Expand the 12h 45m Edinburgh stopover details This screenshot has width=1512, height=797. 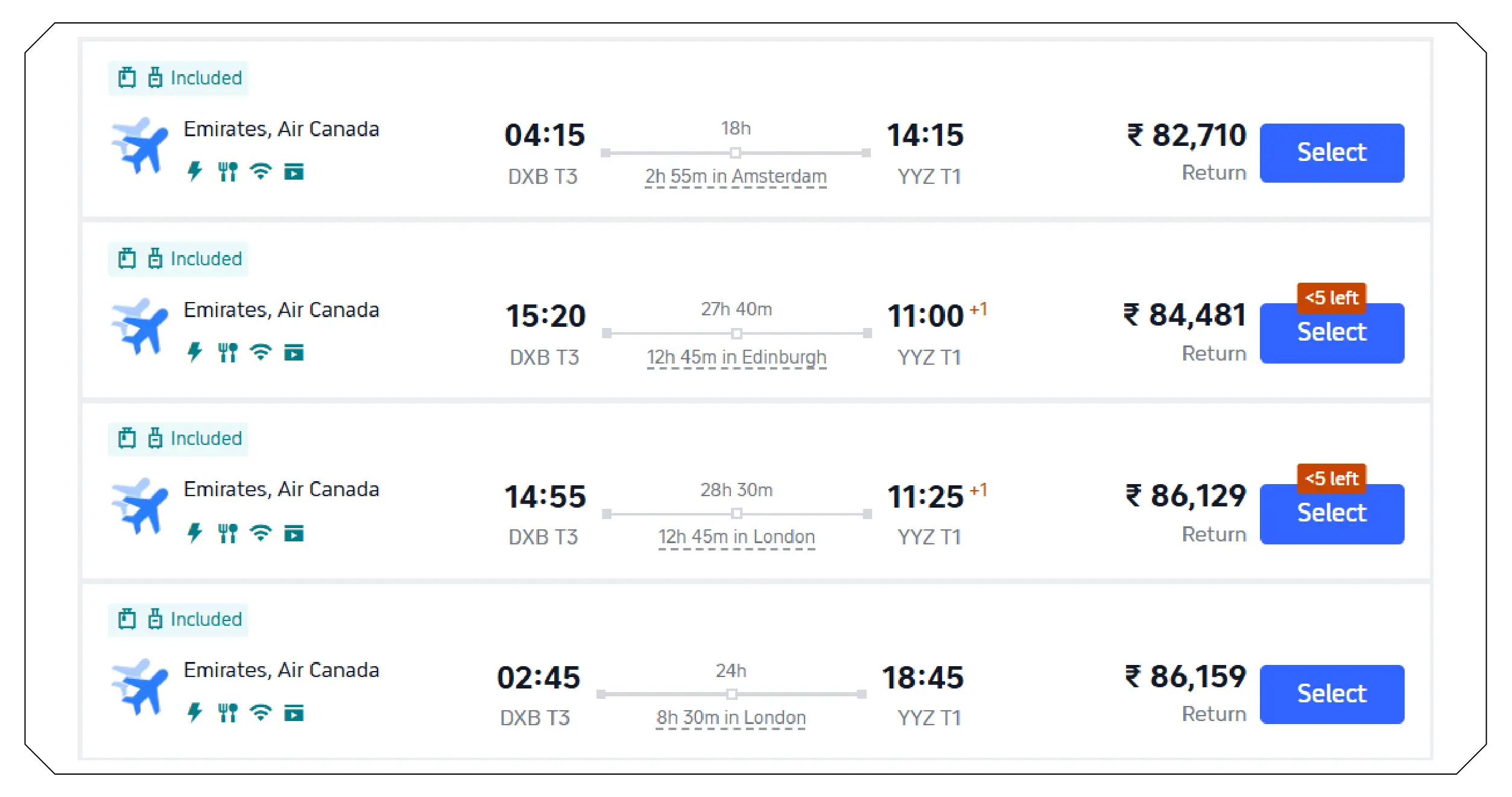tap(736, 357)
